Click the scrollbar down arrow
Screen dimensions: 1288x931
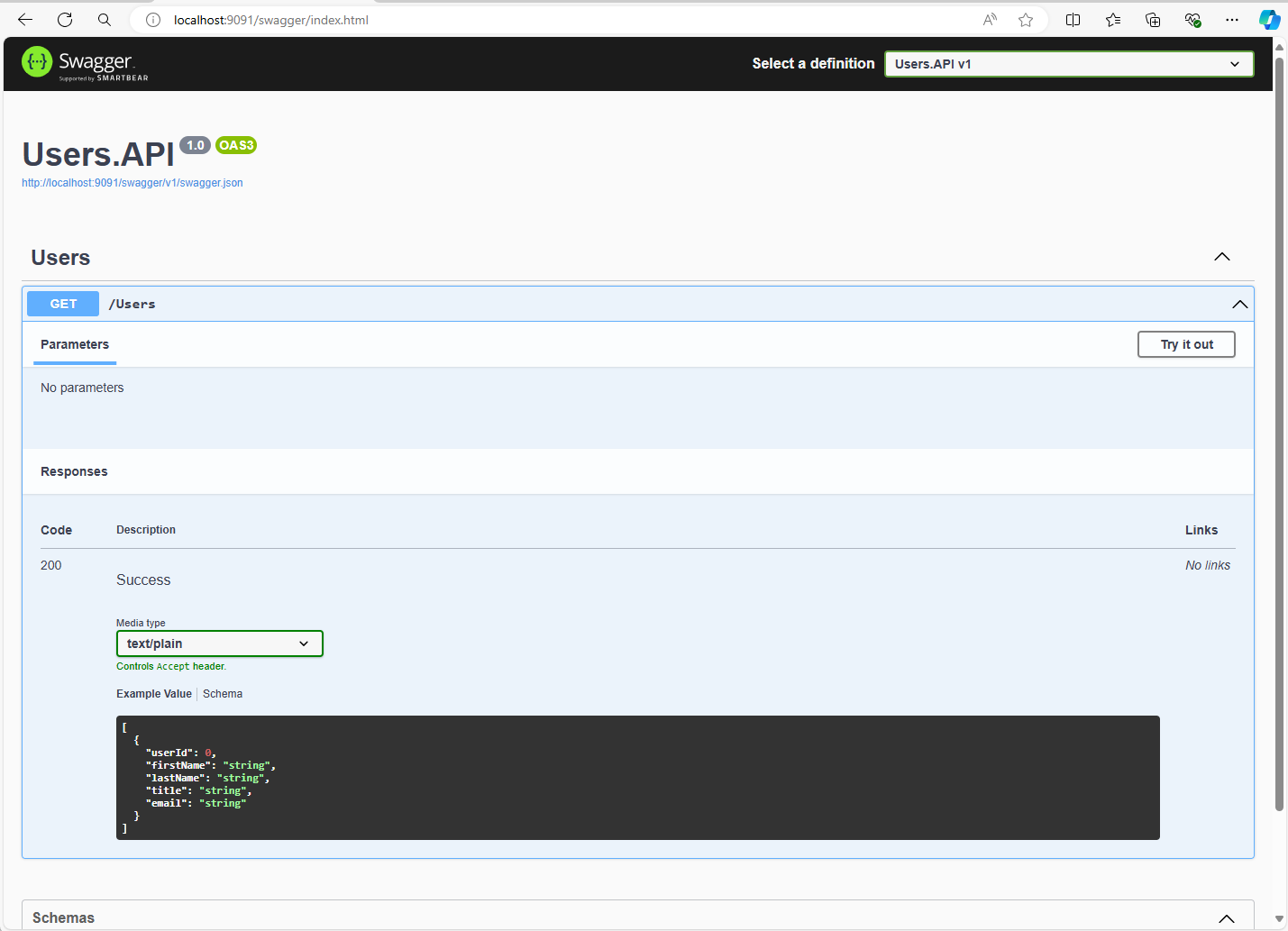pyautogui.click(x=1279, y=918)
